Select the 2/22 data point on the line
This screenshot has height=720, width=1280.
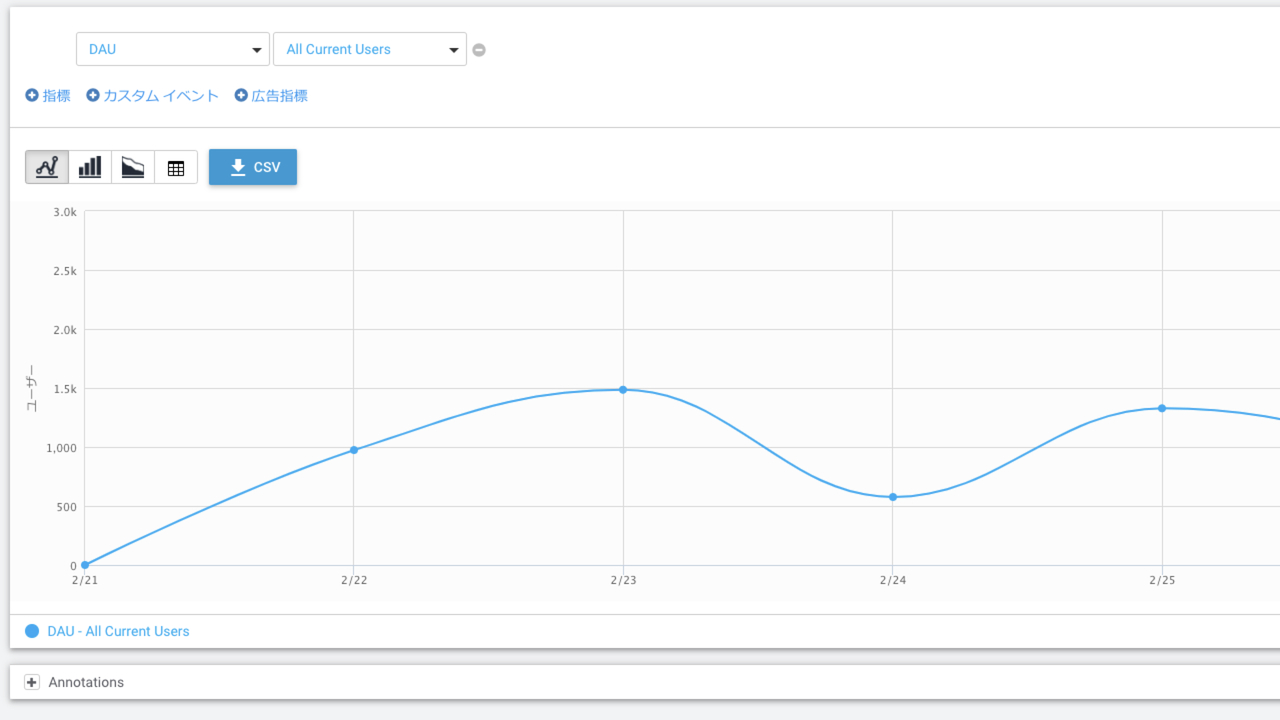[354, 450]
